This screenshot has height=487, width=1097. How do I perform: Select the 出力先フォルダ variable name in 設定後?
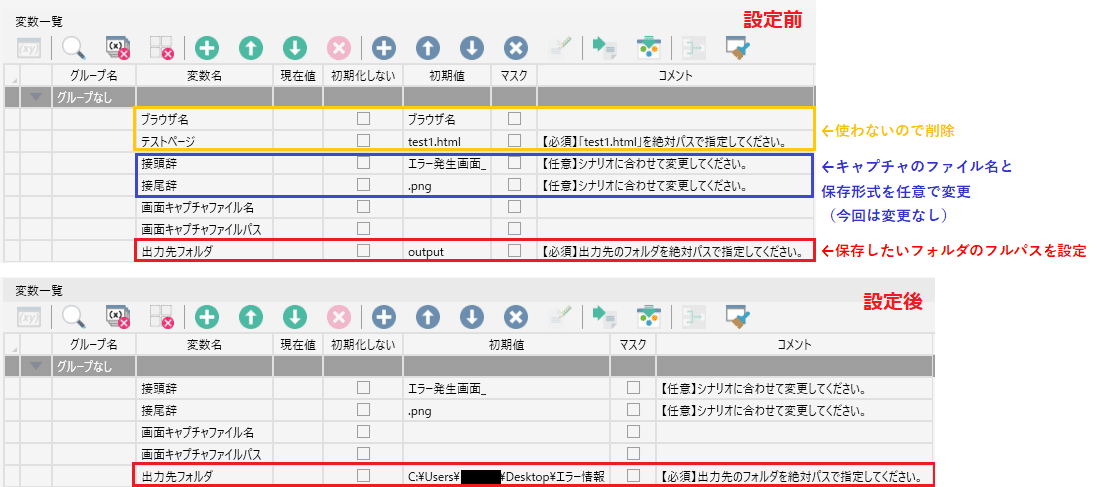(204, 477)
